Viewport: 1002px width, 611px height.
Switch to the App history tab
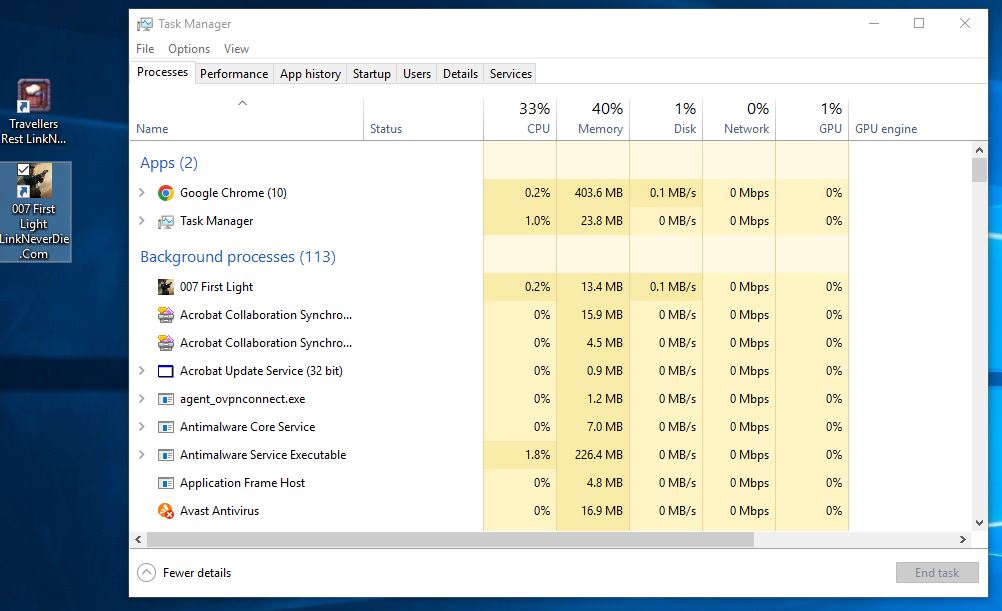(x=310, y=73)
